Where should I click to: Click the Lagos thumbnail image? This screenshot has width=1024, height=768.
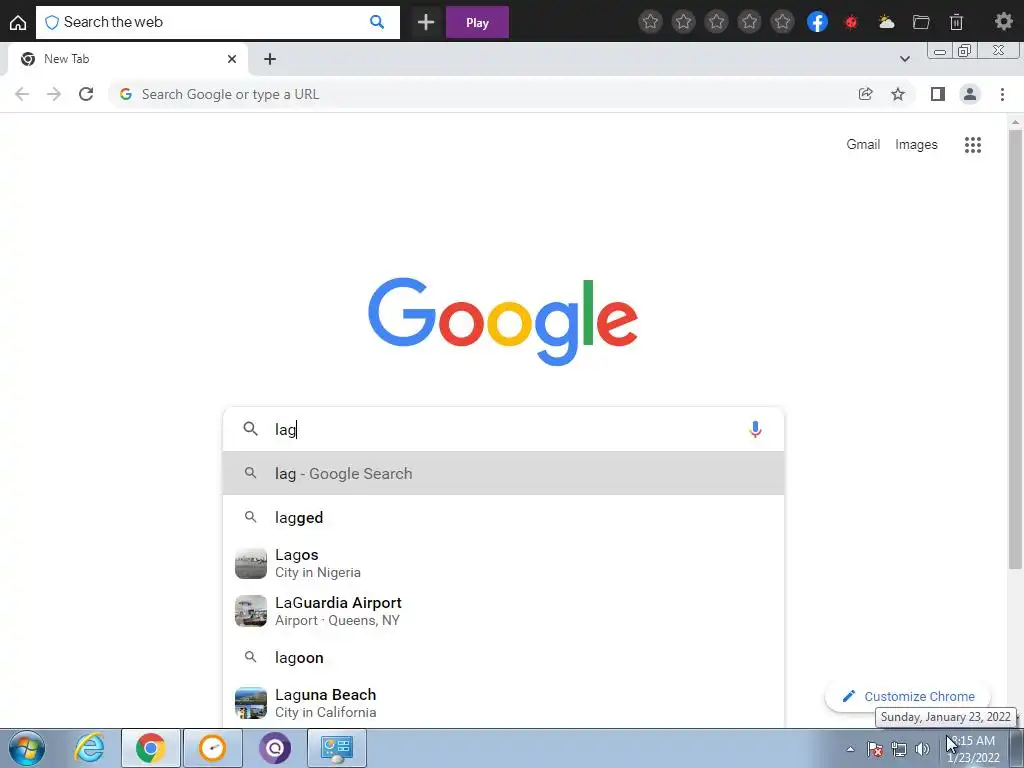pos(251,563)
